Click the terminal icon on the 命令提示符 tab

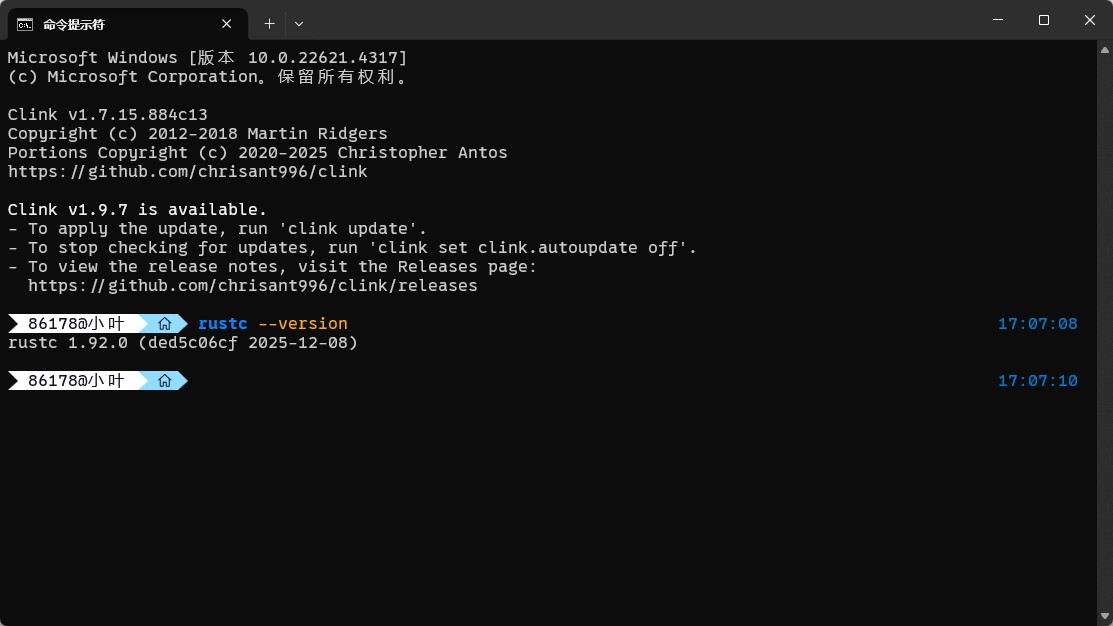click(x=25, y=23)
